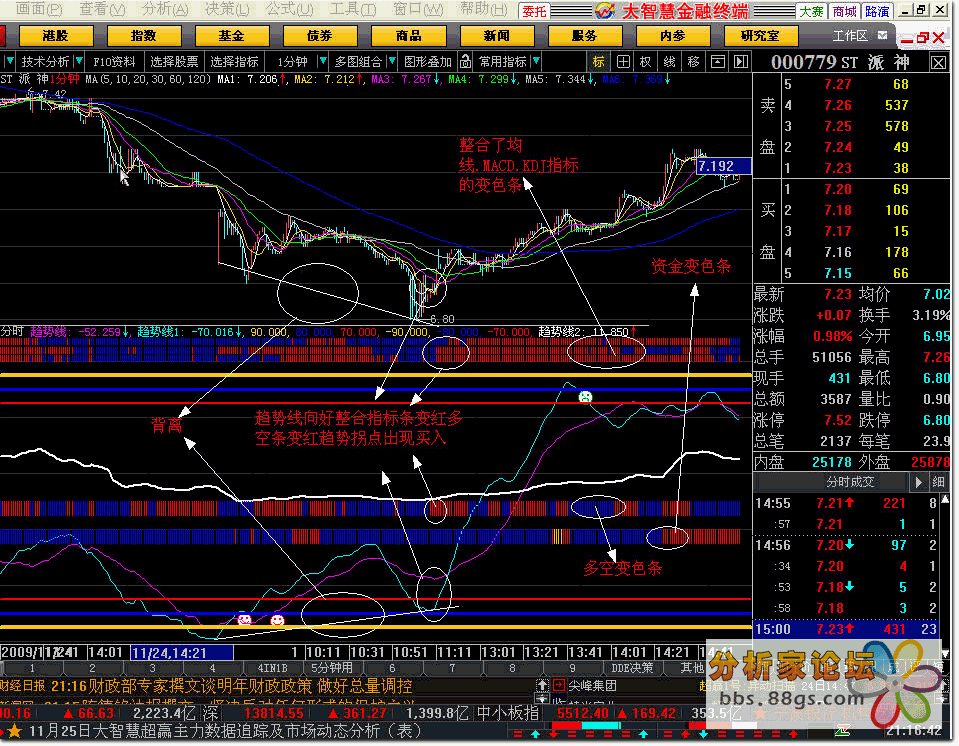Click the 买 1 price 7.20 row
Viewport: 959px width, 746px height.
[851, 190]
